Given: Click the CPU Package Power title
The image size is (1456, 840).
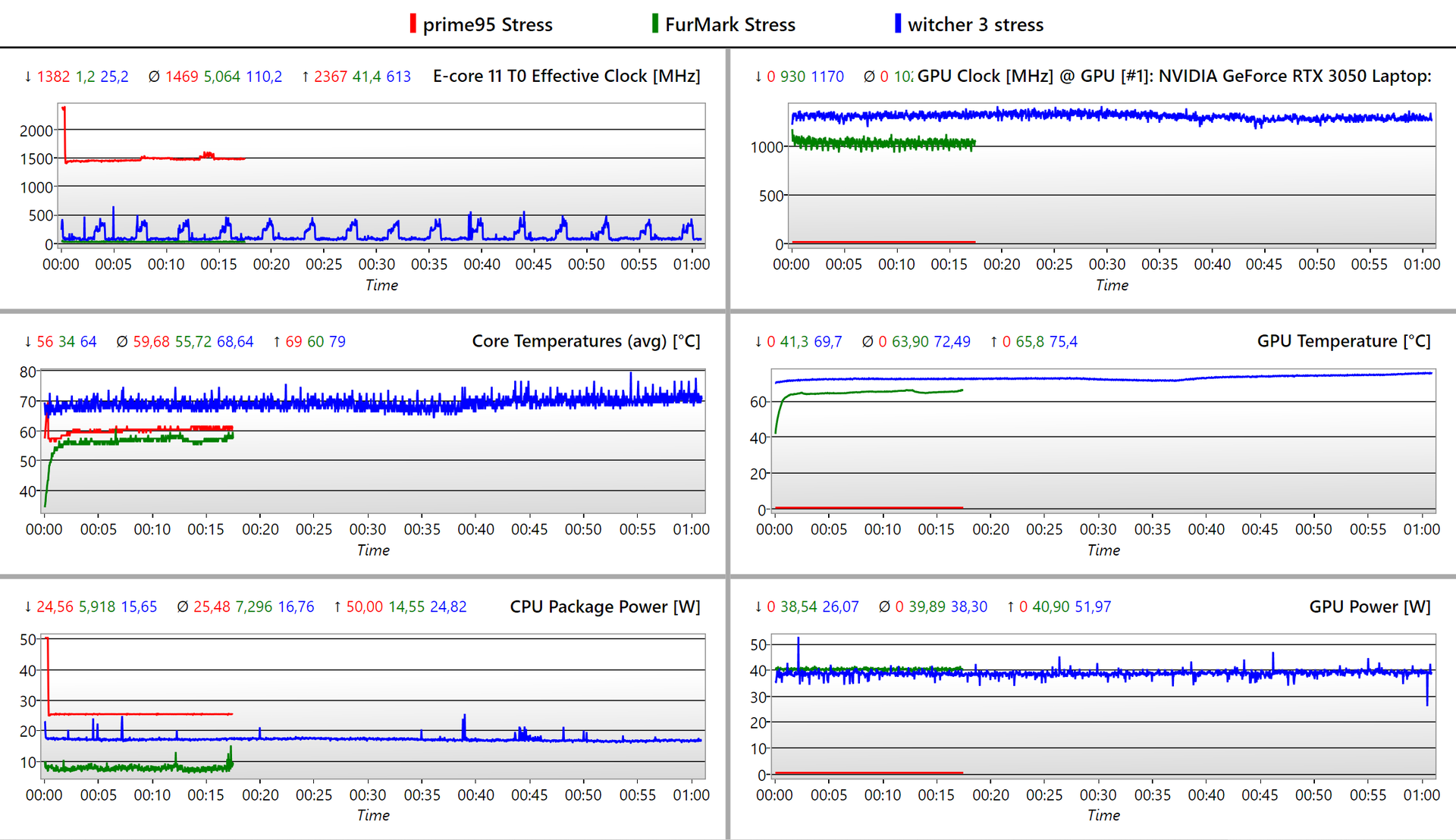Looking at the screenshot, I should [604, 606].
